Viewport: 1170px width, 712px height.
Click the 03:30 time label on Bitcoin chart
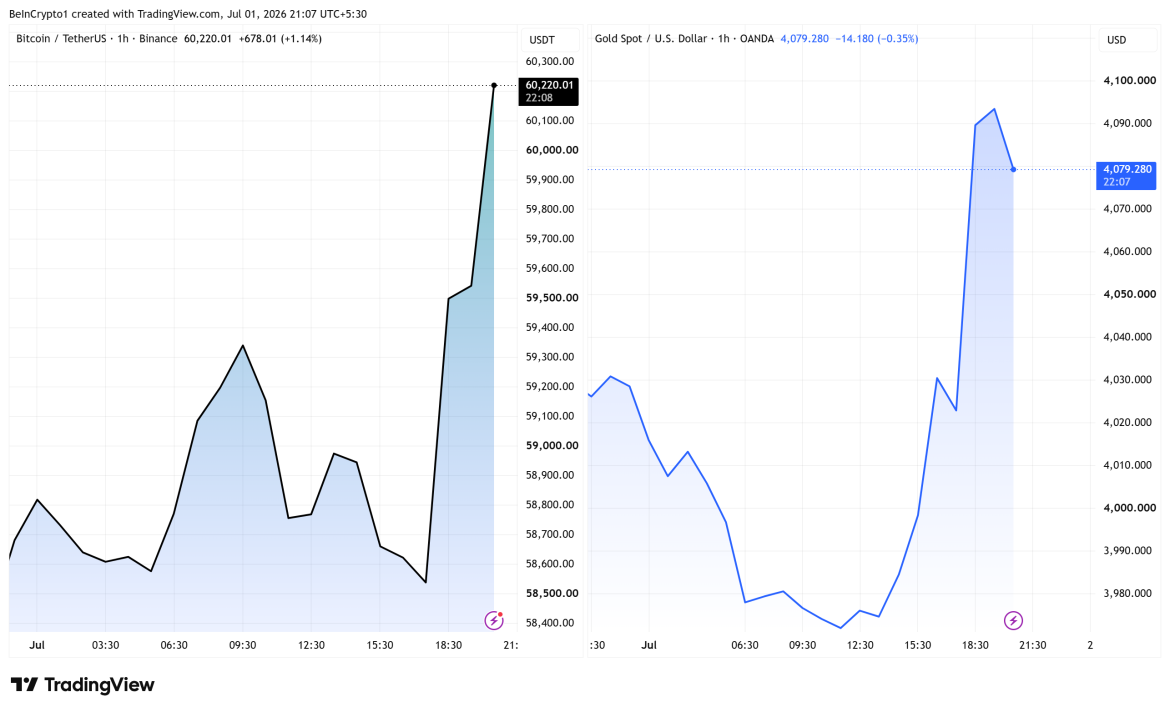(x=105, y=645)
